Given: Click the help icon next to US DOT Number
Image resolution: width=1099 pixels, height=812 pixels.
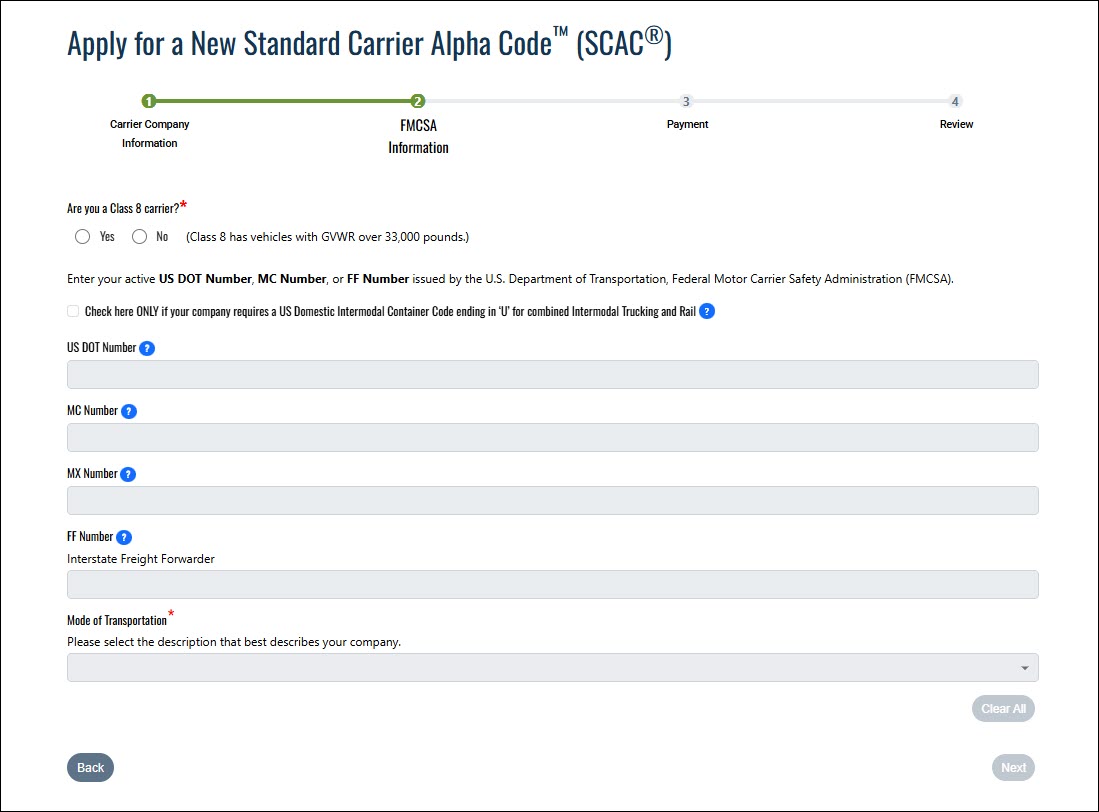Looking at the screenshot, I should point(147,349).
